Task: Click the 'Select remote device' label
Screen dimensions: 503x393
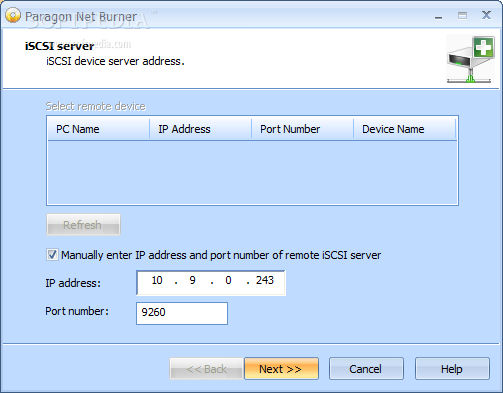Action: click(96, 106)
